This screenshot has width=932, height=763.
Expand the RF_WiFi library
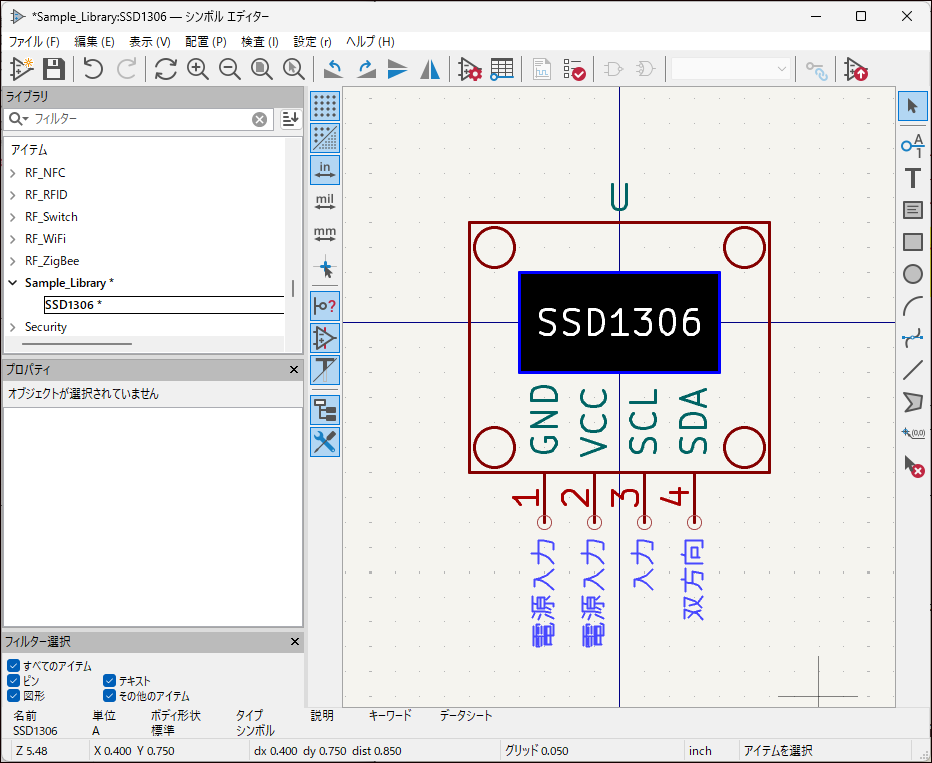(x=13, y=239)
